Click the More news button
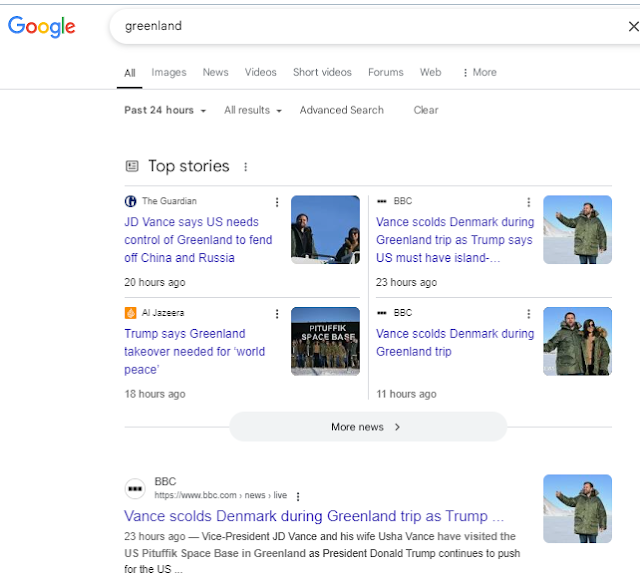The width and height of the screenshot is (640, 586). 368,427
